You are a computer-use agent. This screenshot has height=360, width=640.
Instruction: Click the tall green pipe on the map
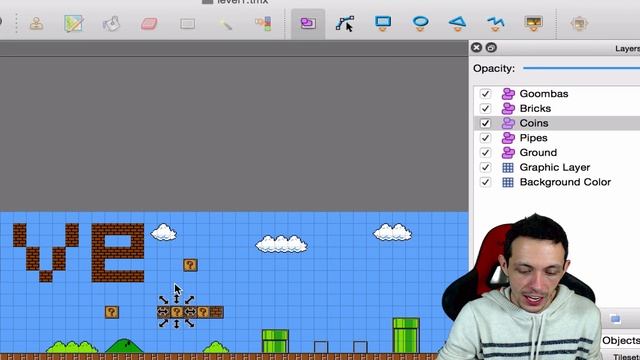tap(406, 336)
